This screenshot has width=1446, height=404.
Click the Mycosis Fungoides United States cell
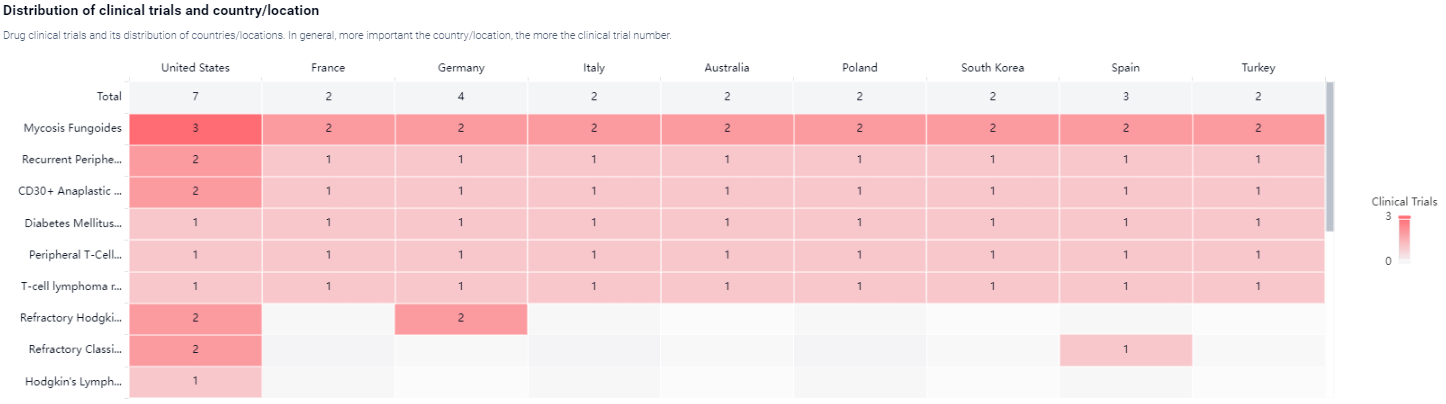[195, 129]
